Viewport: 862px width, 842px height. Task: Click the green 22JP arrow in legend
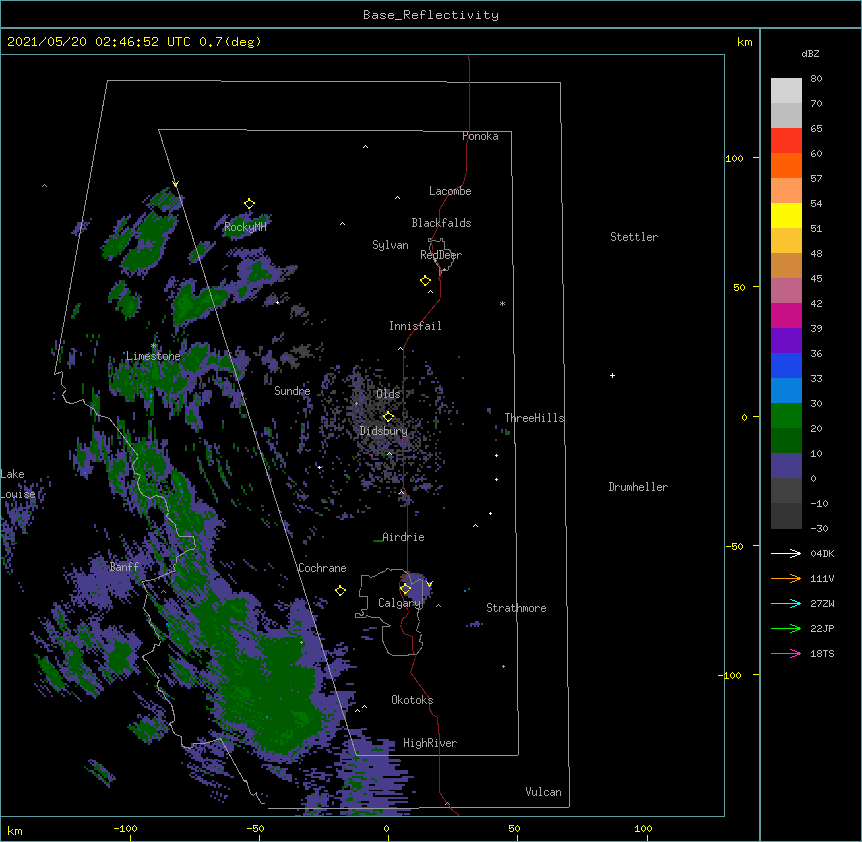pos(786,628)
